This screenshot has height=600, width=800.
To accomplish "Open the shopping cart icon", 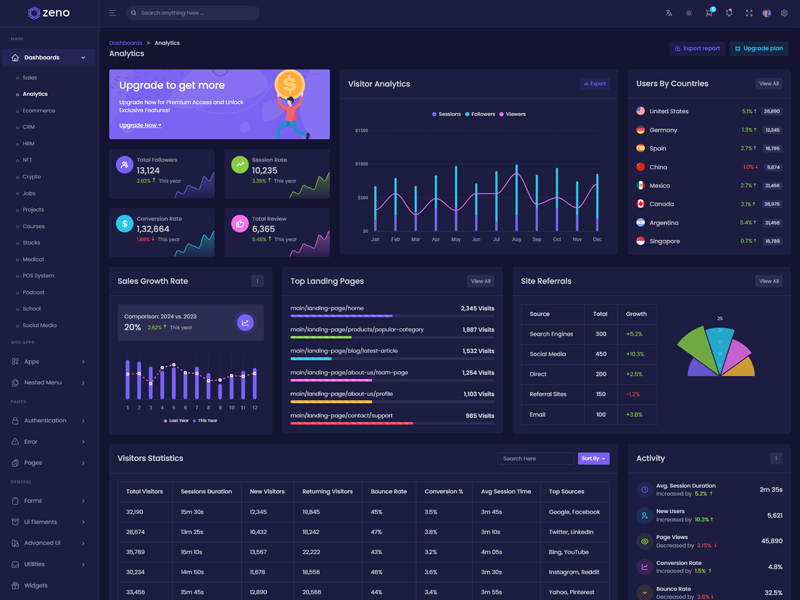I will [x=709, y=13].
